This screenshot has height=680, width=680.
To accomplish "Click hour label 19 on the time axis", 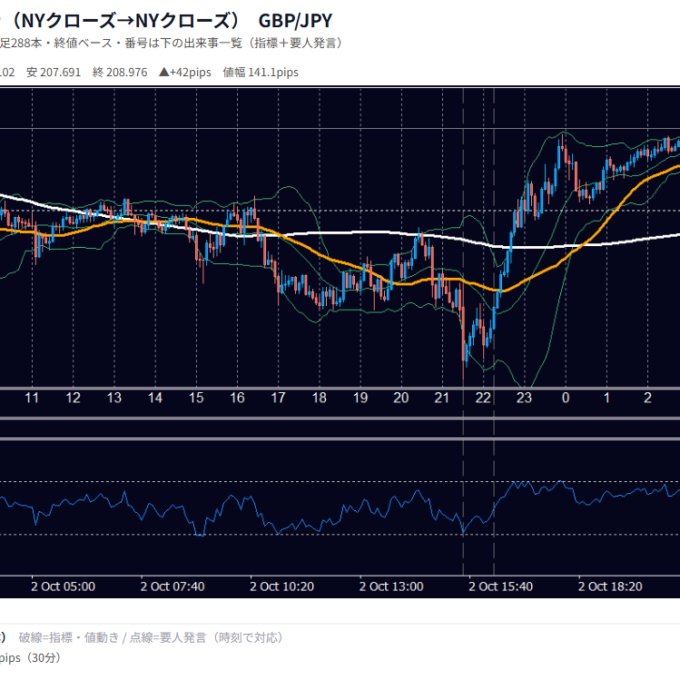I will point(360,398).
